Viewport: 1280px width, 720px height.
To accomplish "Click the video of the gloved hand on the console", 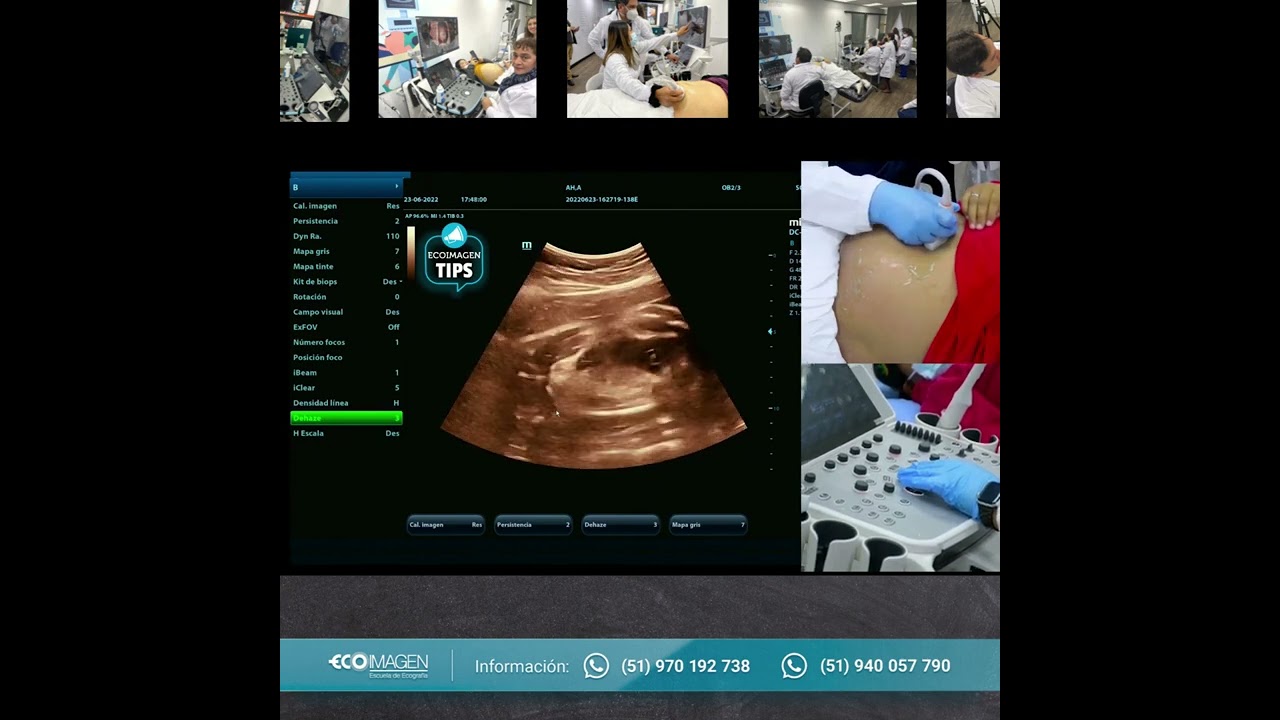I will (900, 468).
